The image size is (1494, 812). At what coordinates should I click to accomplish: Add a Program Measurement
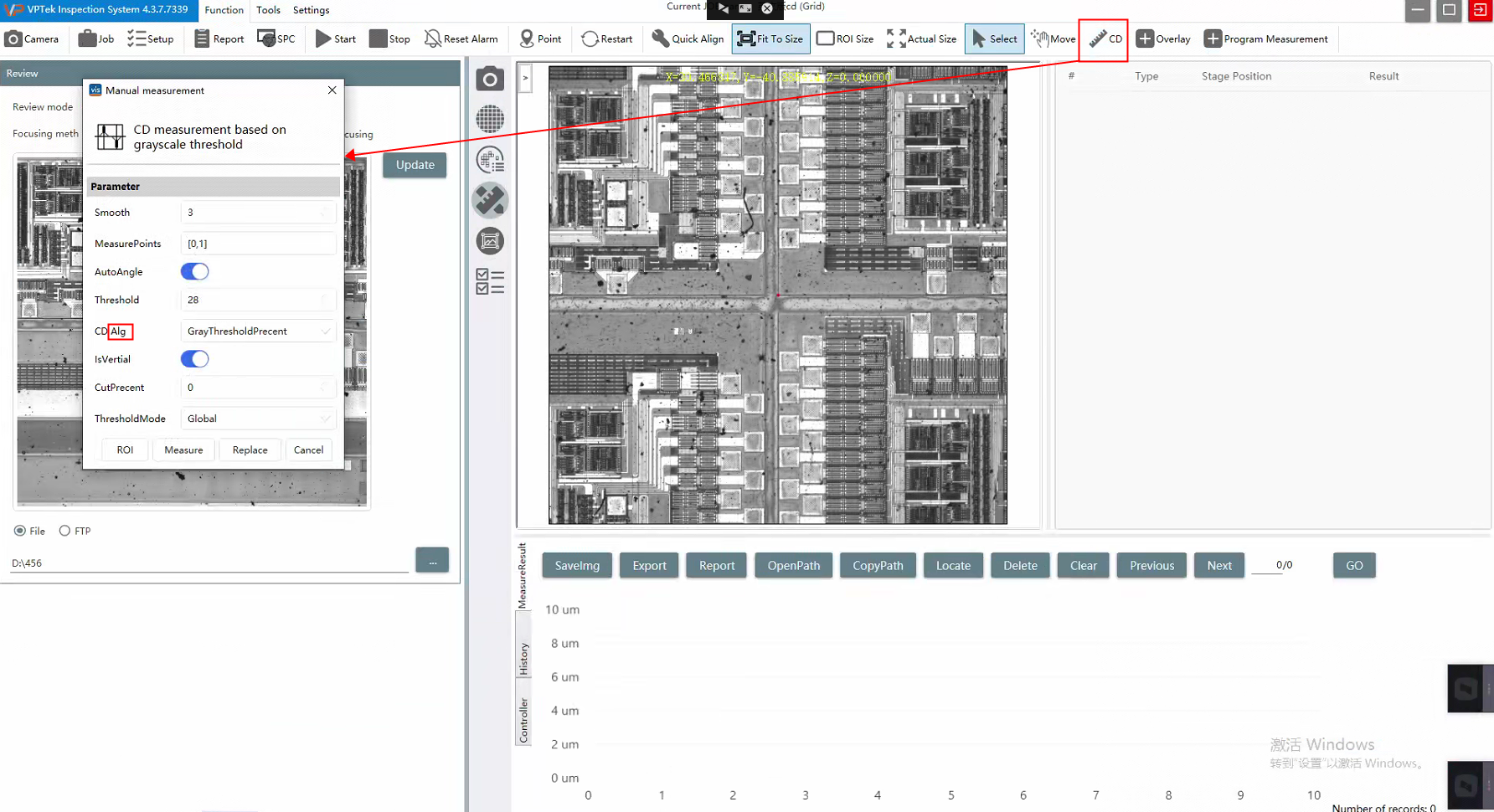pyautogui.click(x=1265, y=39)
